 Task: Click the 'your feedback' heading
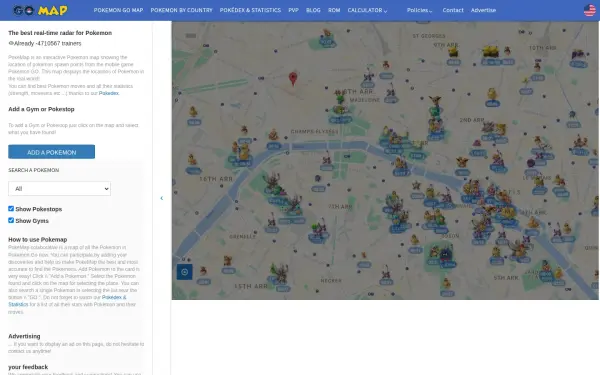point(28,367)
